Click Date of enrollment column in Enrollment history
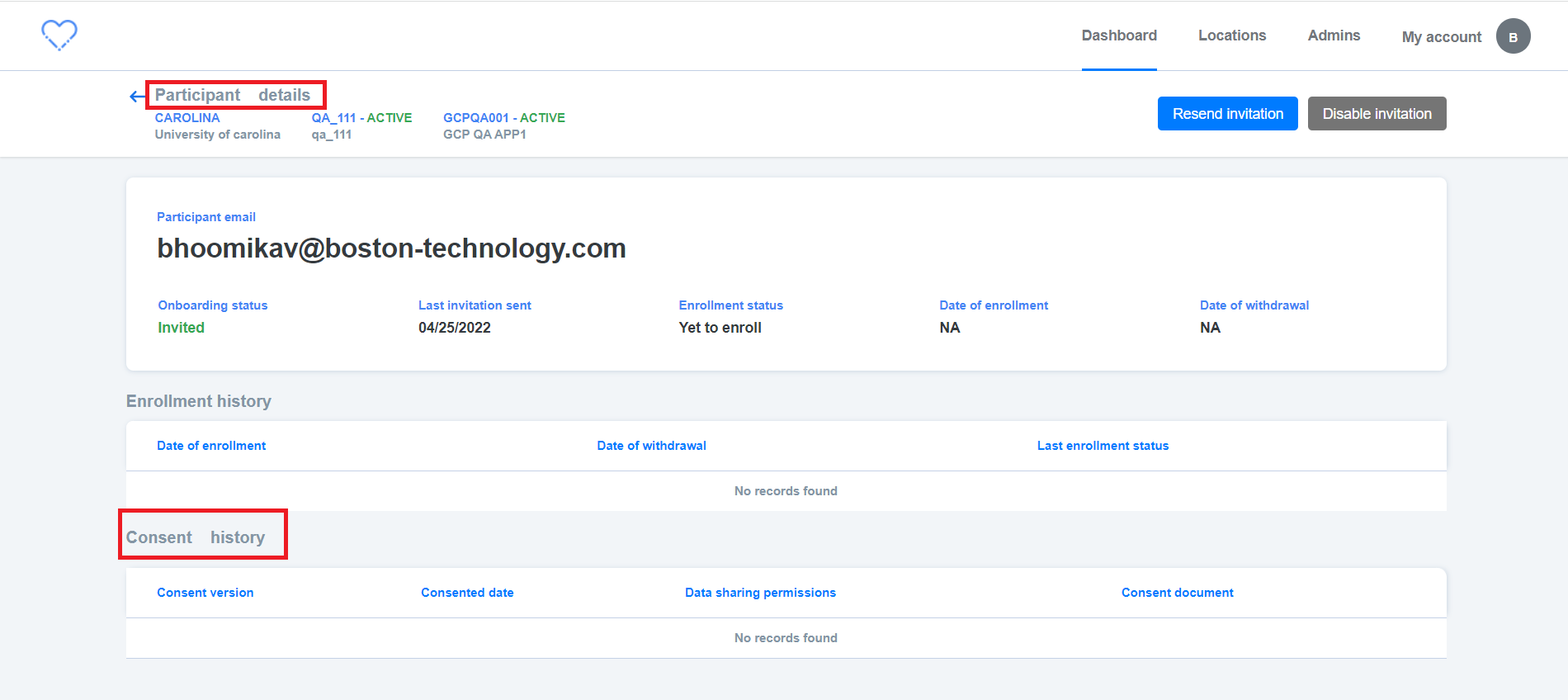Image resolution: width=1568 pixels, height=700 pixels. (211, 446)
